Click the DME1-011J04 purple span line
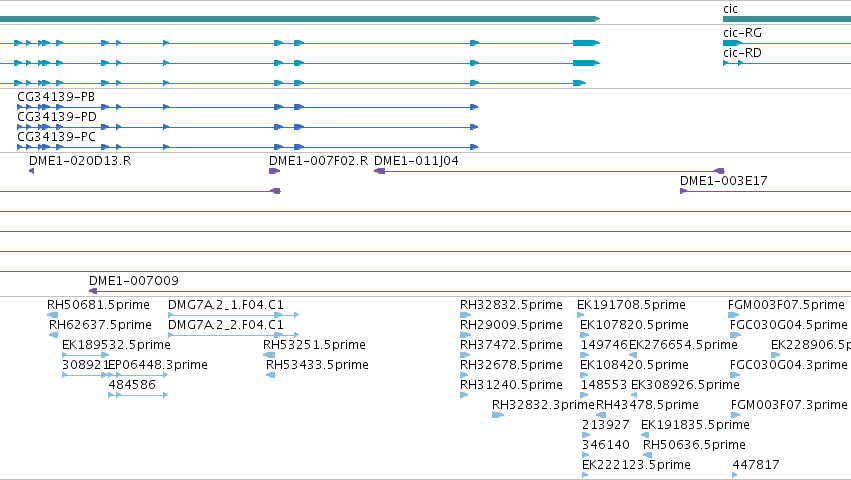 click(549, 171)
